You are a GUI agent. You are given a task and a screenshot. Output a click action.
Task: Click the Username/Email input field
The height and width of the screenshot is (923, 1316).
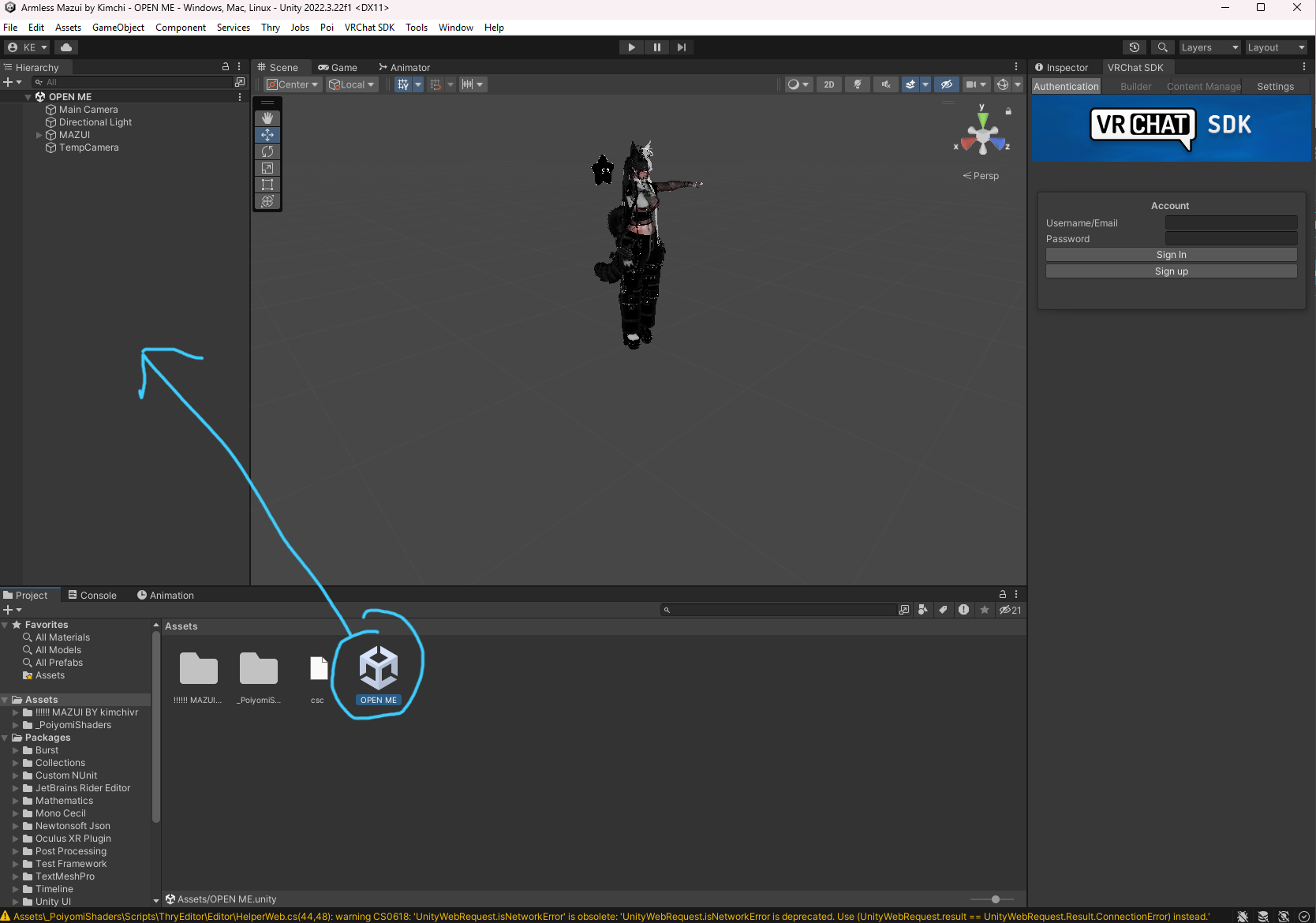pos(1231,223)
